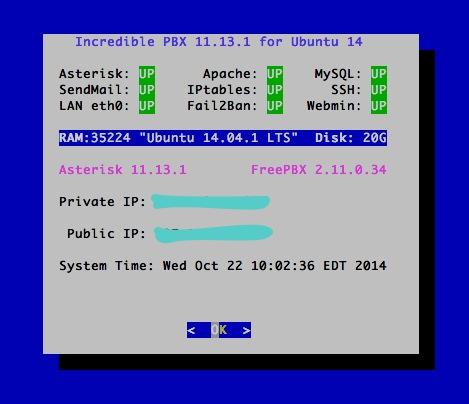Click the "Ubuntu 14.04.1 LTS" text
469x404 pixels.
click(218, 138)
